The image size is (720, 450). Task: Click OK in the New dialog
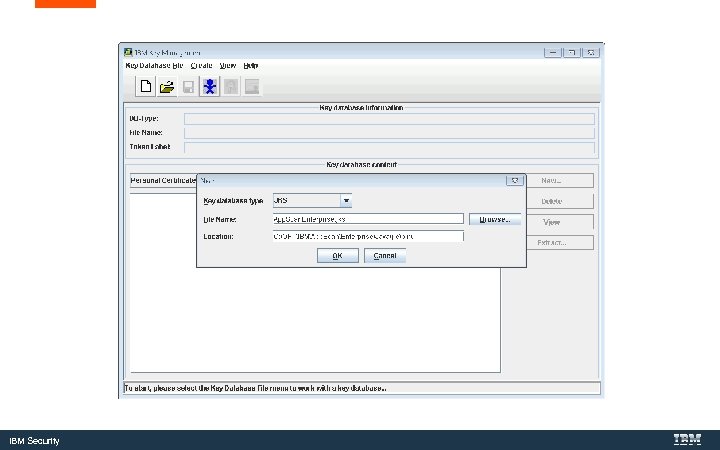point(338,256)
